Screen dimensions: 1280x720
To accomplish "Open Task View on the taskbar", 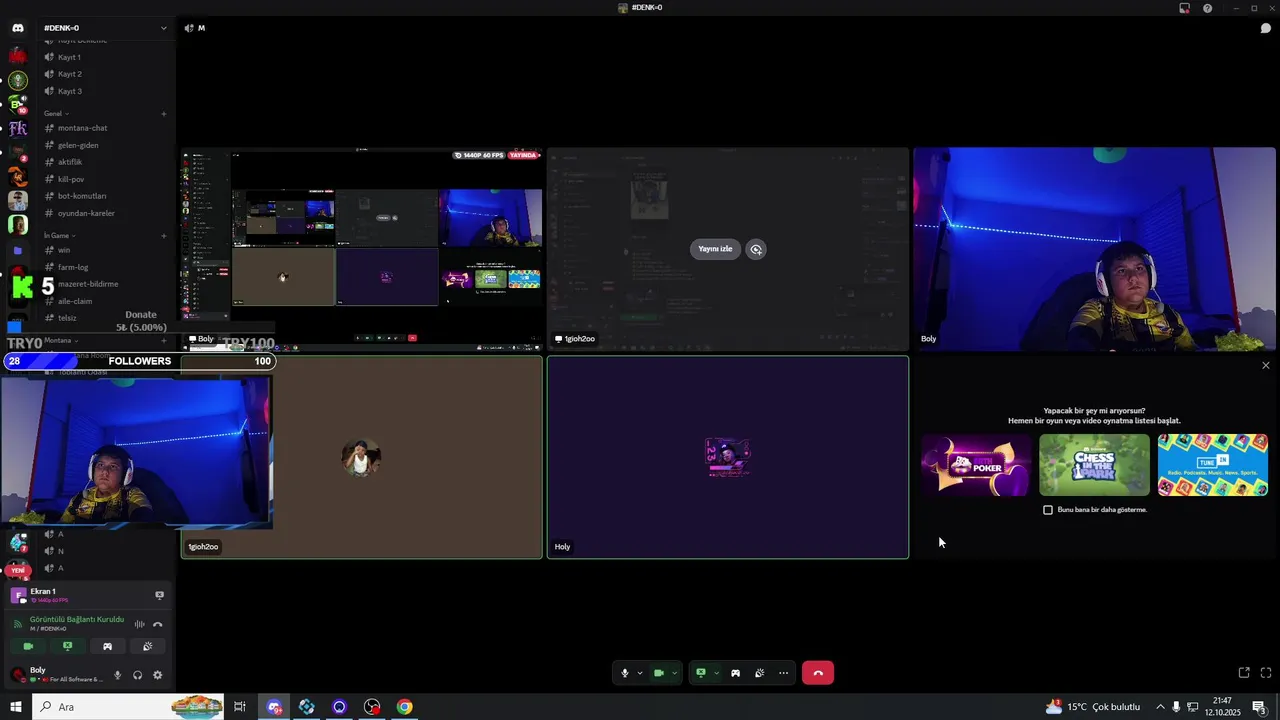I will click(x=240, y=707).
